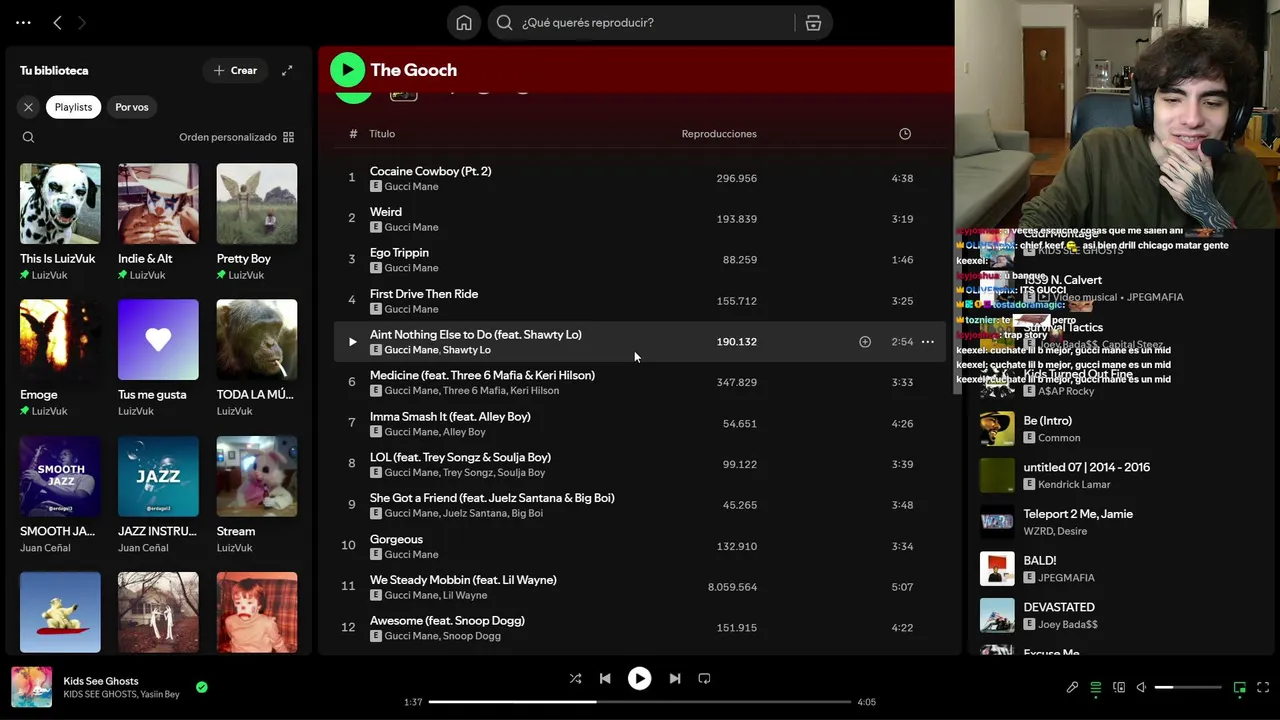1280x720 pixels.
Task: Open the Kids See Ghosts title in now playing
Action: 101,681
